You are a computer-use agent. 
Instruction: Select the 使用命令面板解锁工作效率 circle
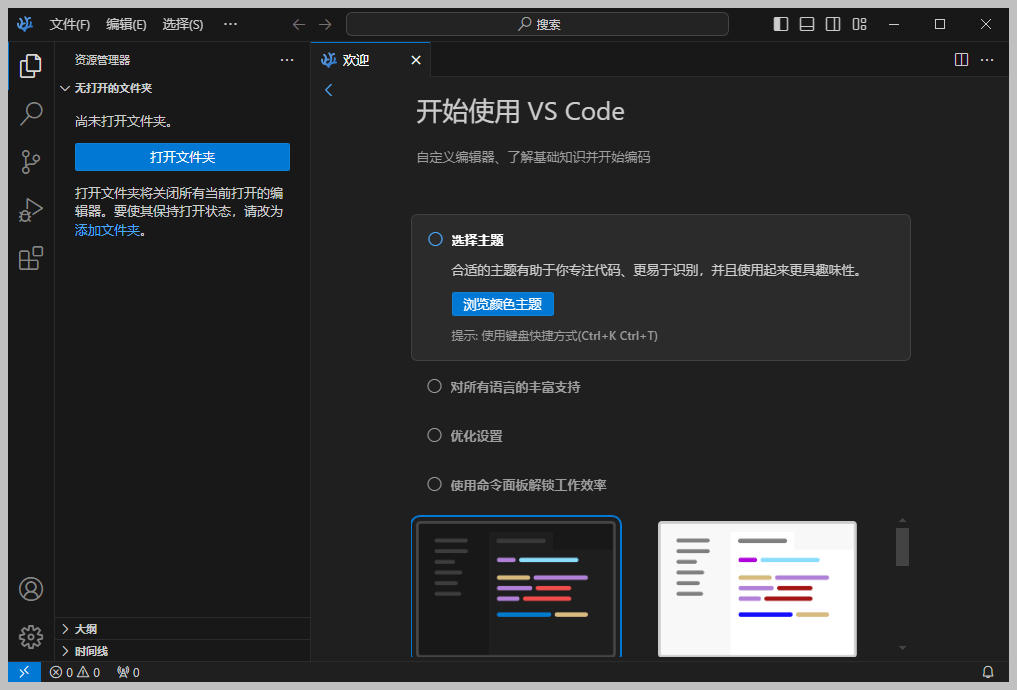pos(434,483)
